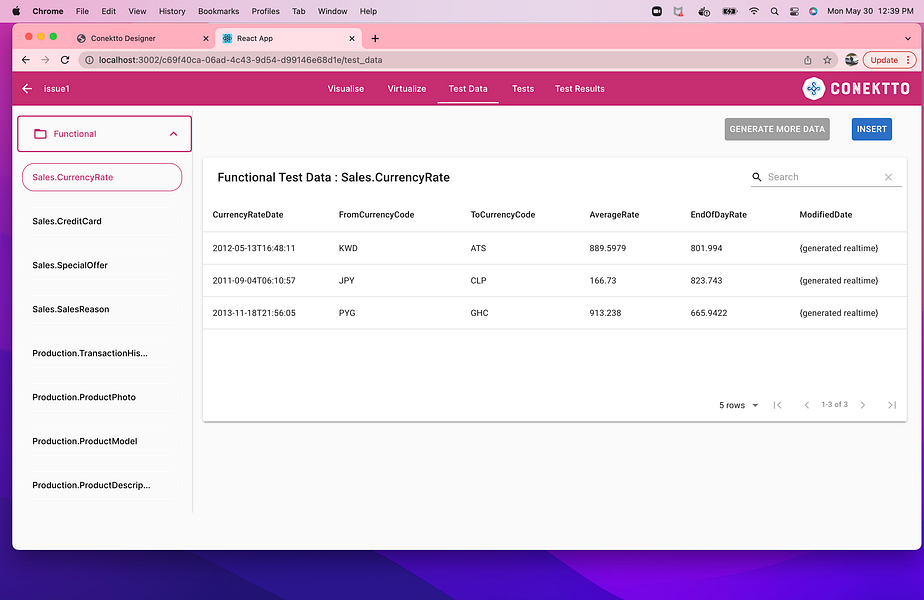Click the EndOfDayRate column header
The height and width of the screenshot is (600, 924).
click(x=718, y=215)
